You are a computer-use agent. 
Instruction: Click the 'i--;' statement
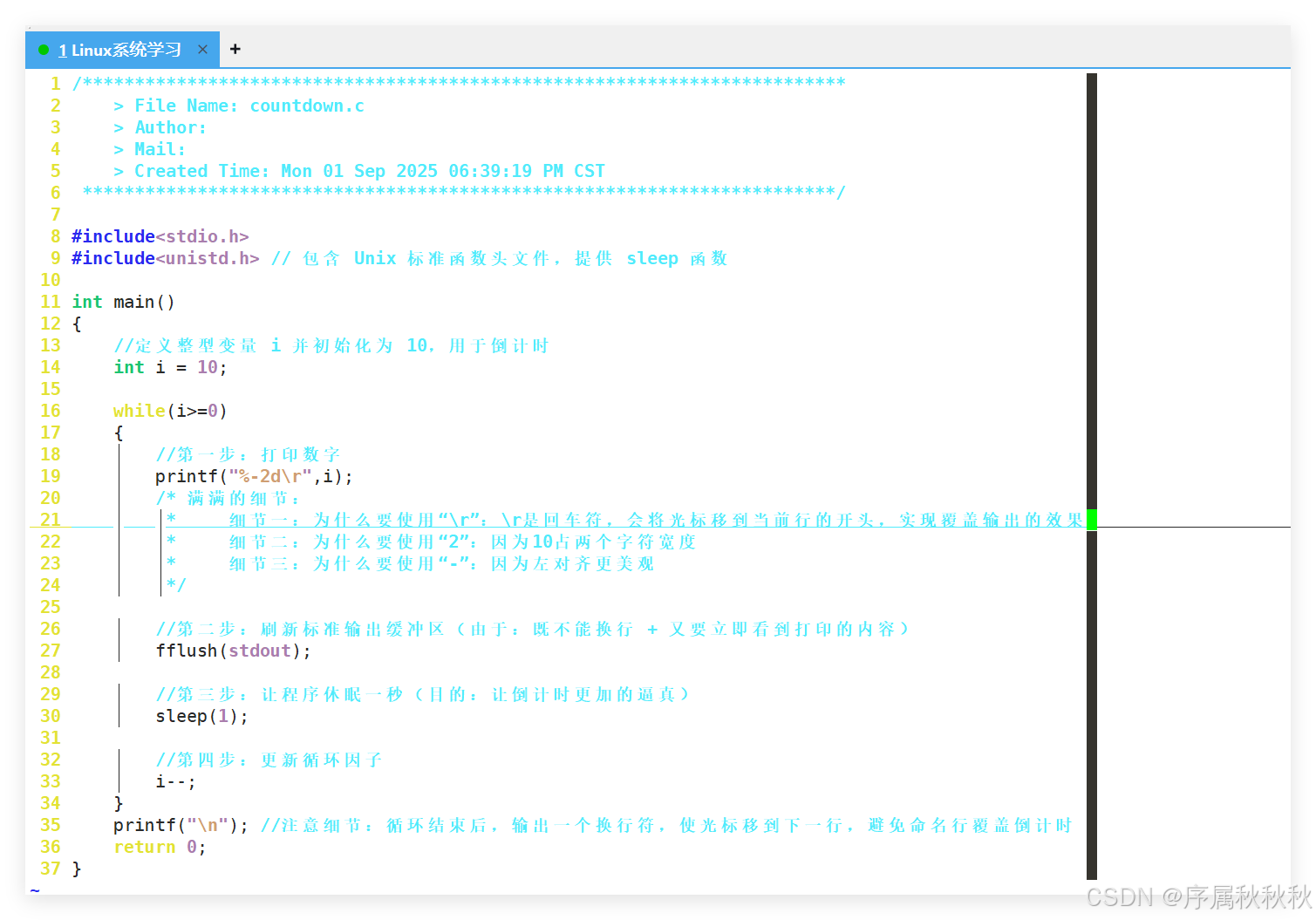175,781
